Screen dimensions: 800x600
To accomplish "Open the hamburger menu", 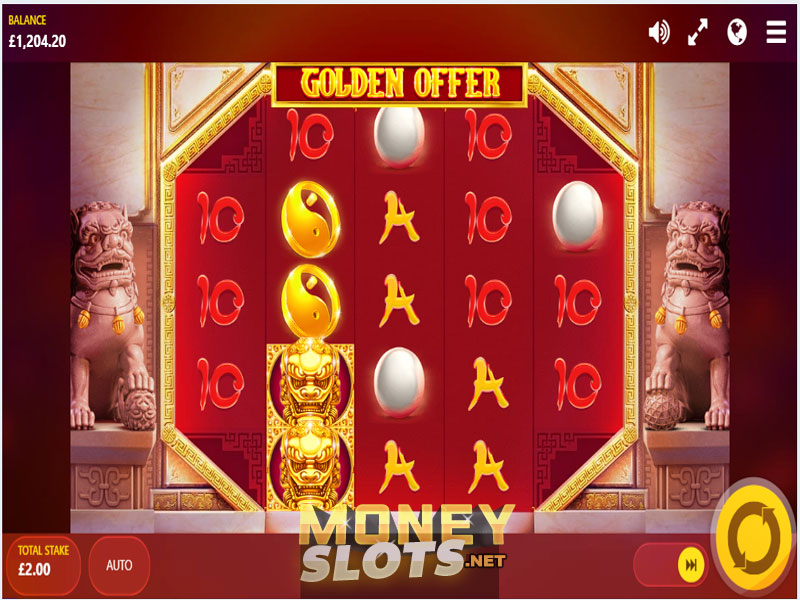I will [776, 32].
